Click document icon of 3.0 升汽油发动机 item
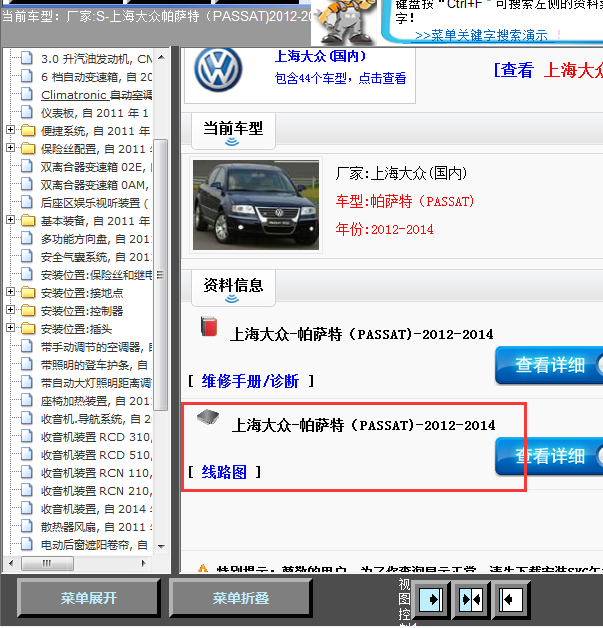 click(27, 58)
